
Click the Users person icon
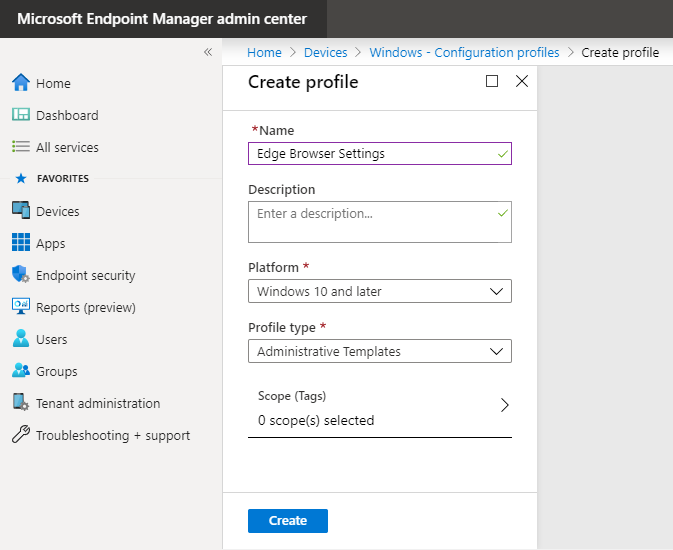[x=21, y=338]
